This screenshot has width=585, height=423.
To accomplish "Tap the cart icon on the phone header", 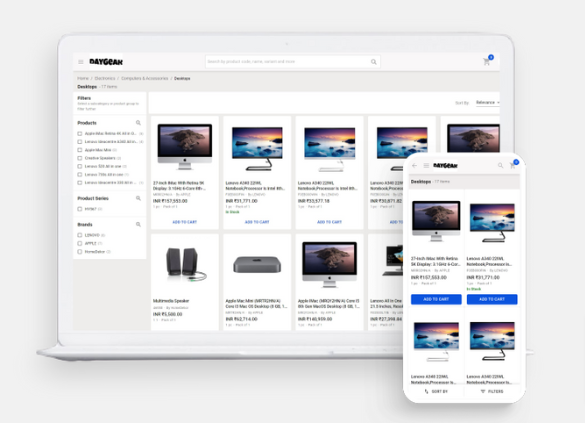I will tap(513, 164).
